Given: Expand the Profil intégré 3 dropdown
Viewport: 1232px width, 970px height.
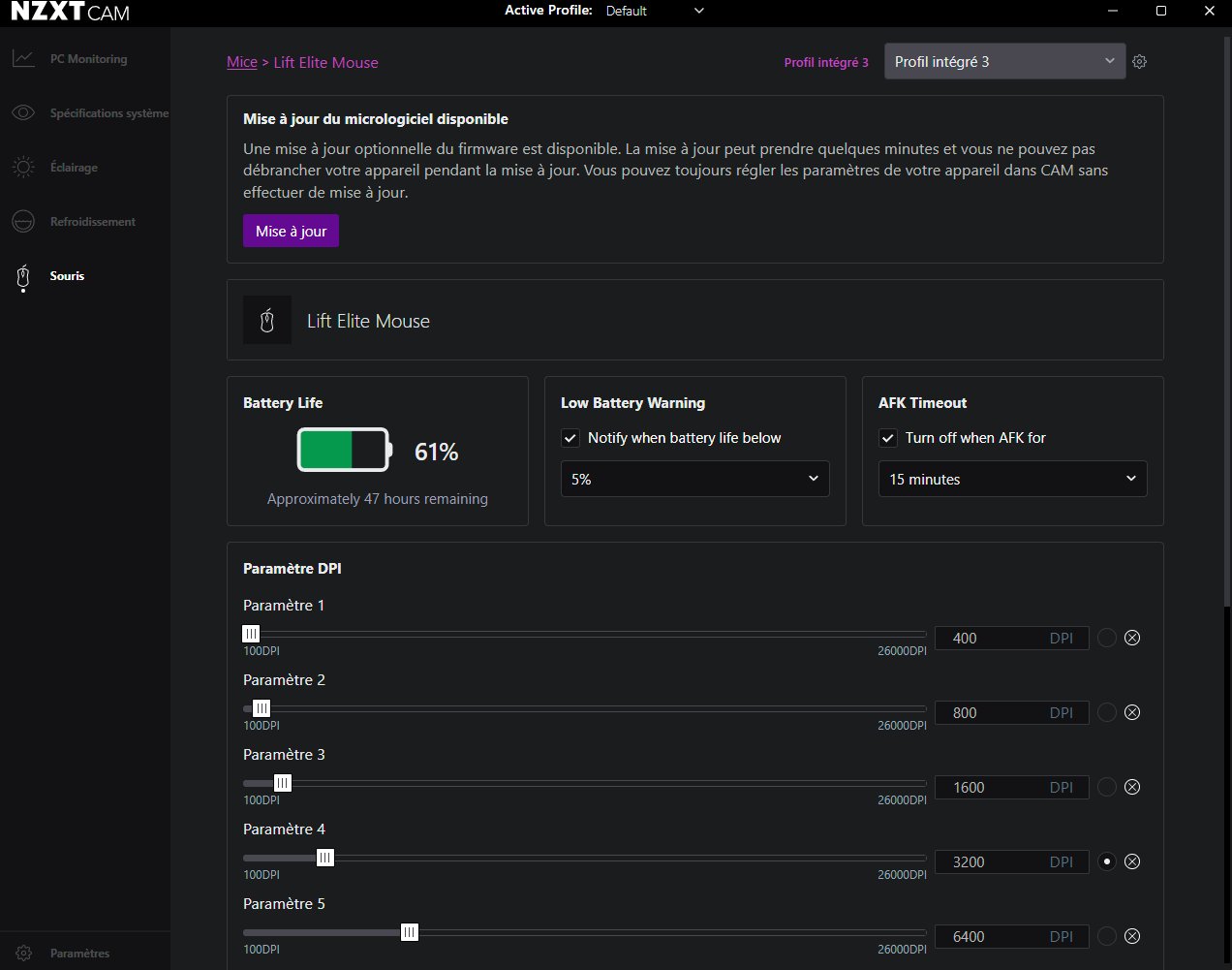Looking at the screenshot, I should pos(1004,62).
